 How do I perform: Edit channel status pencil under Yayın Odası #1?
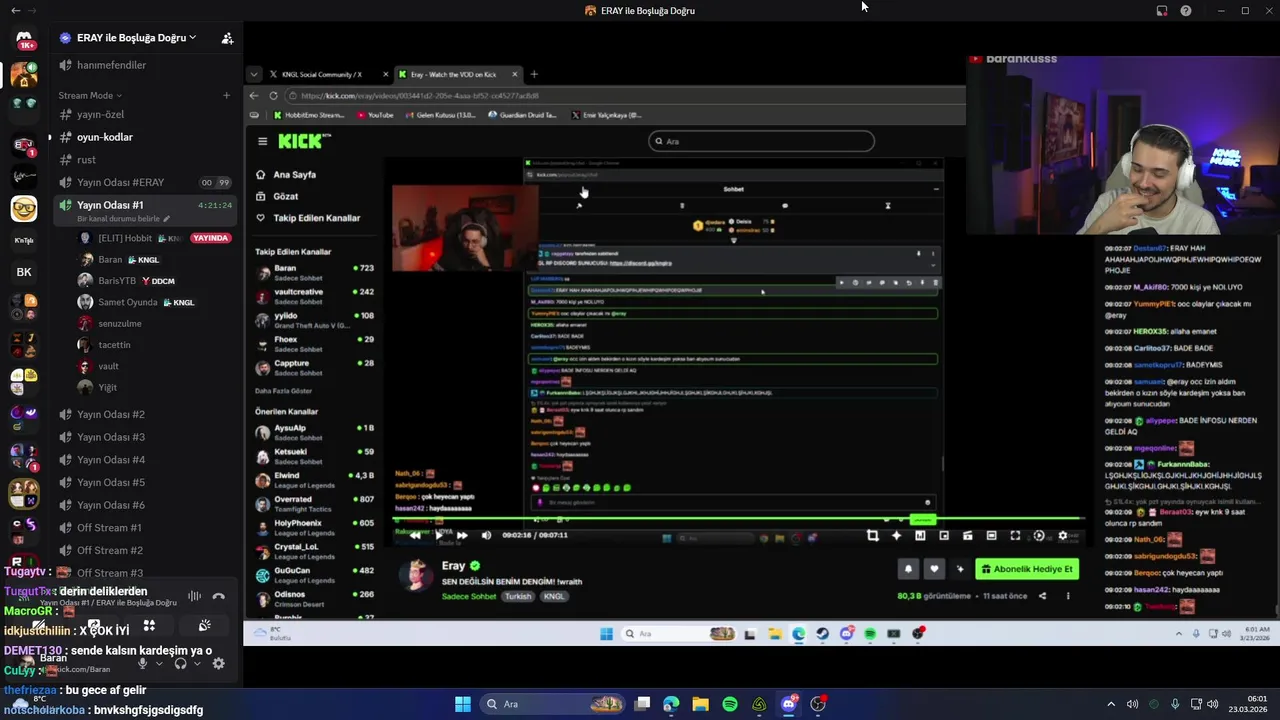coord(167,219)
